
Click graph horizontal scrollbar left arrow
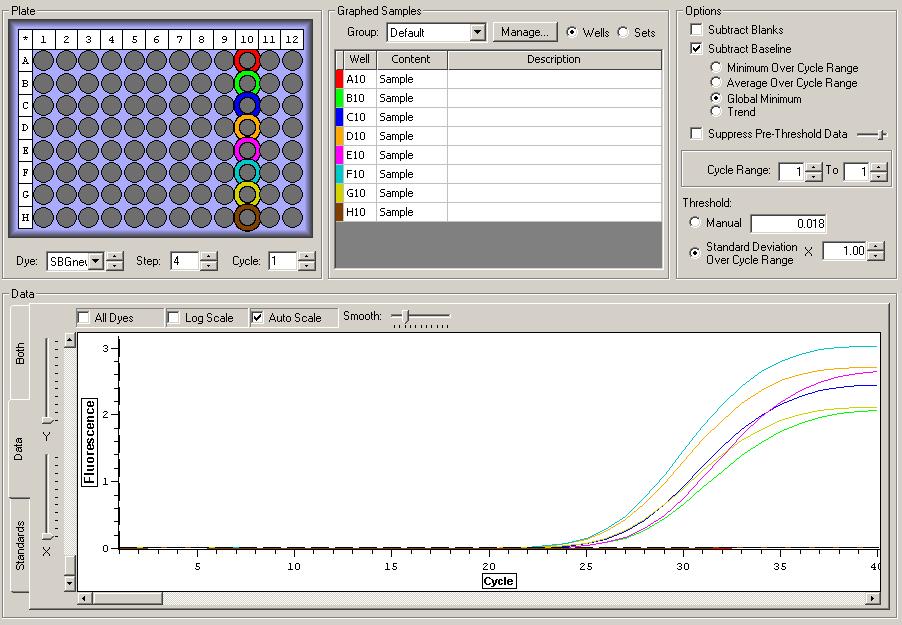point(84,598)
